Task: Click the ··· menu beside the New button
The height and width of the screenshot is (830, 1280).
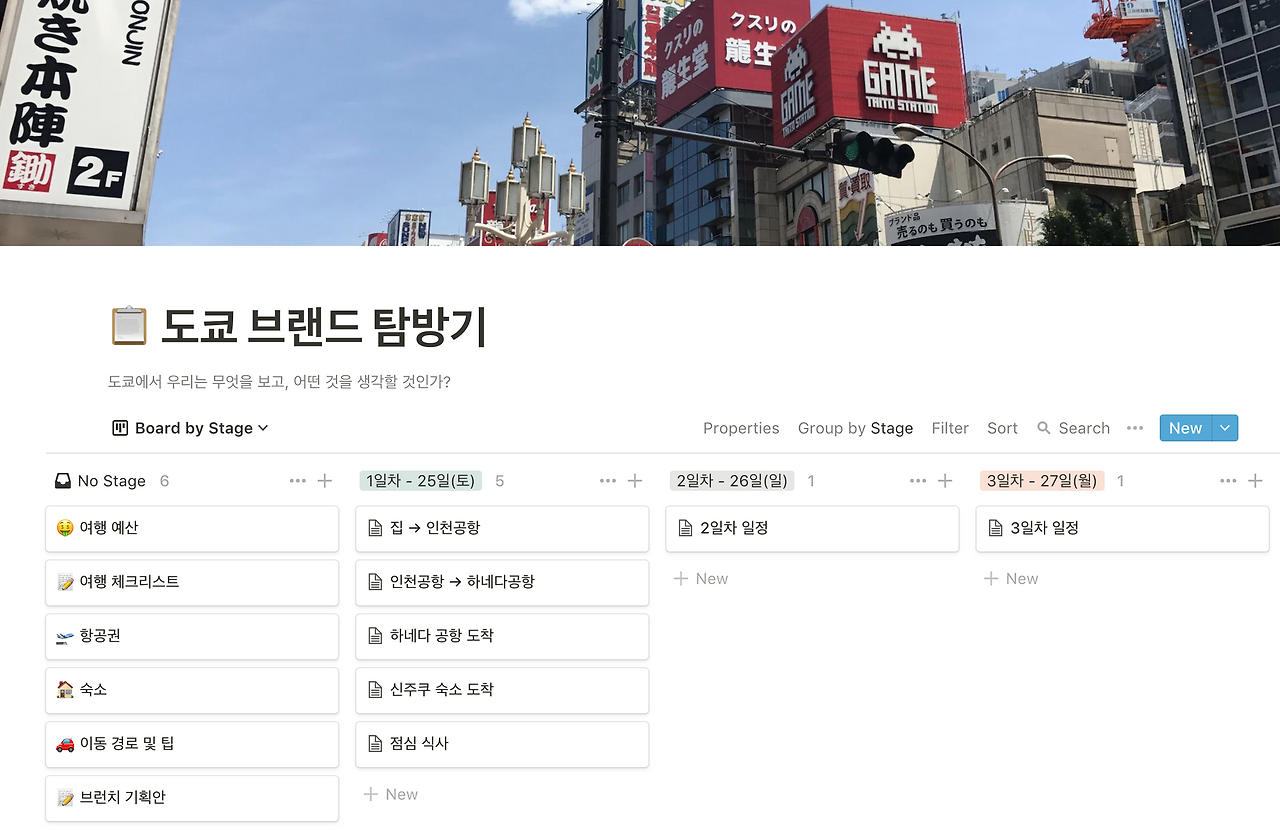Action: (1134, 428)
